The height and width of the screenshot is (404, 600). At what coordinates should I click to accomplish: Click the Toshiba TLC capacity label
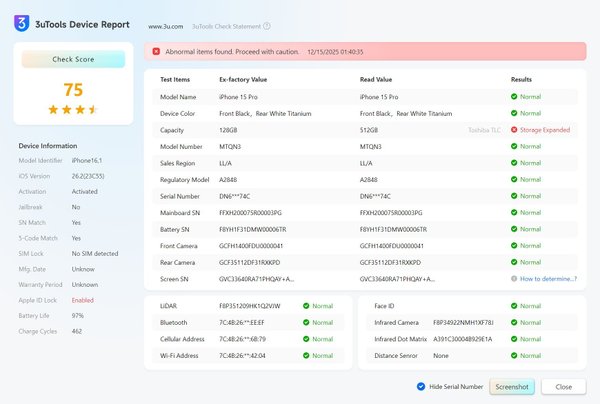click(484, 130)
